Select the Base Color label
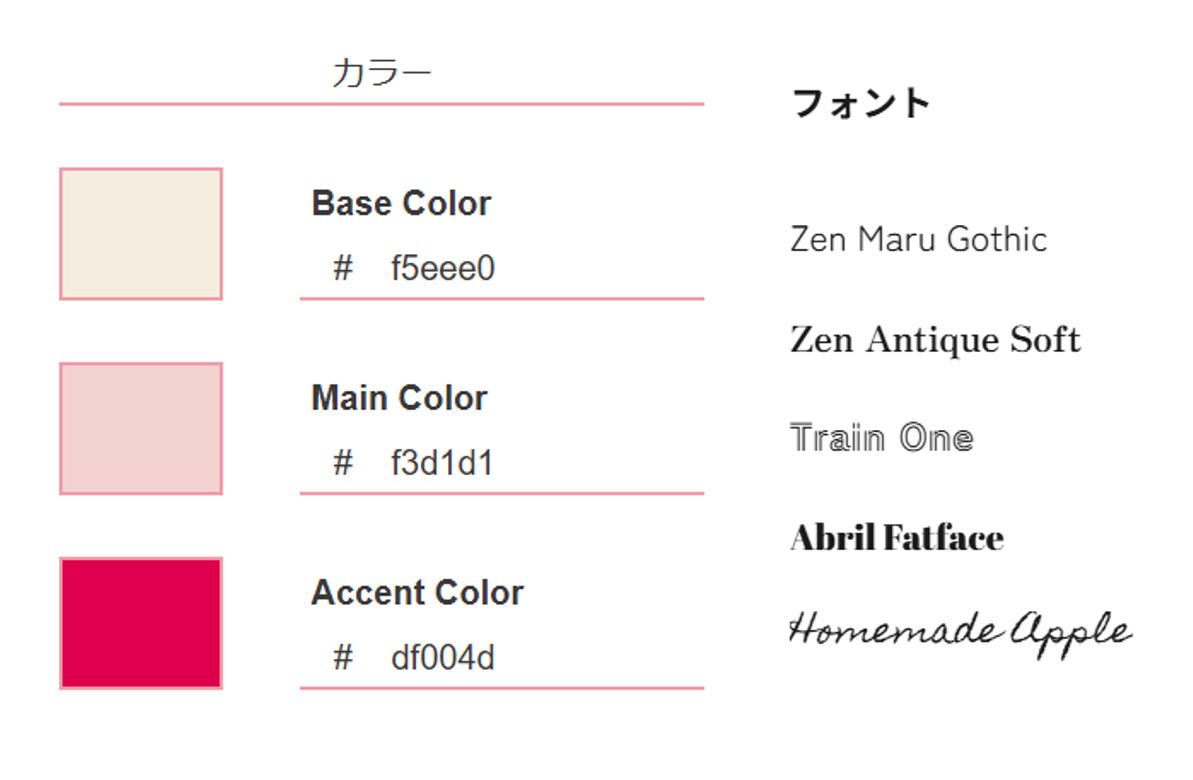1193x780 pixels. (401, 204)
